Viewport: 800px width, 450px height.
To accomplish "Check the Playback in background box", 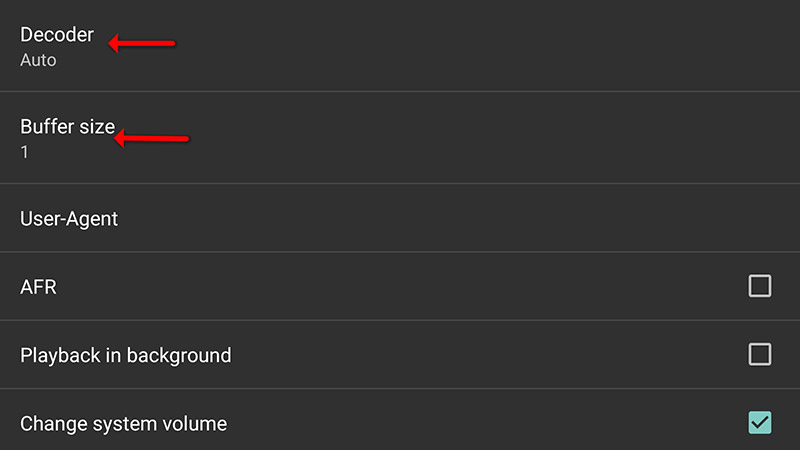I will [x=760, y=354].
